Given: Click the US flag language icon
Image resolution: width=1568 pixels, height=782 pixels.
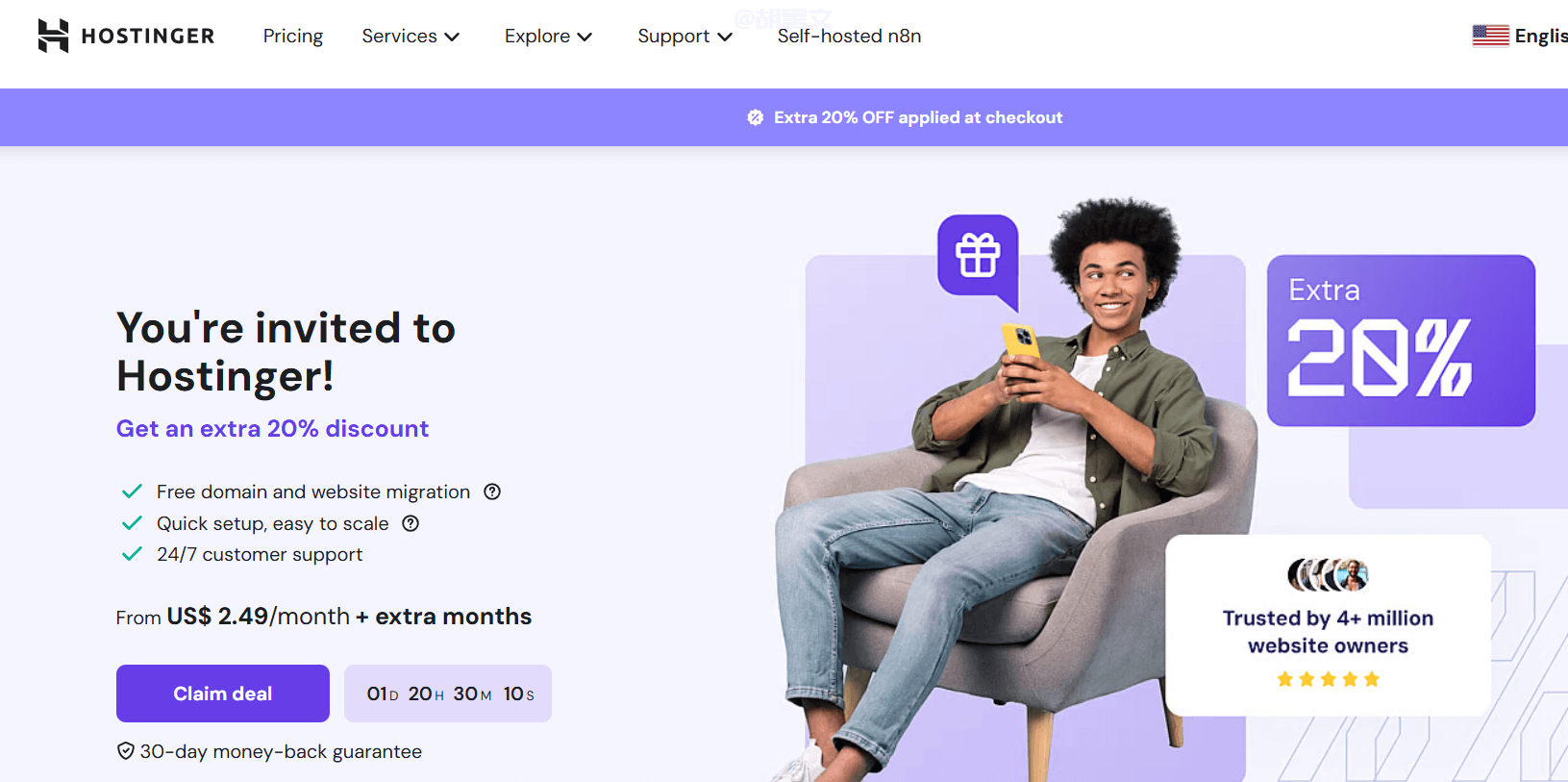Looking at the screenshot, I should (1490, 36).
